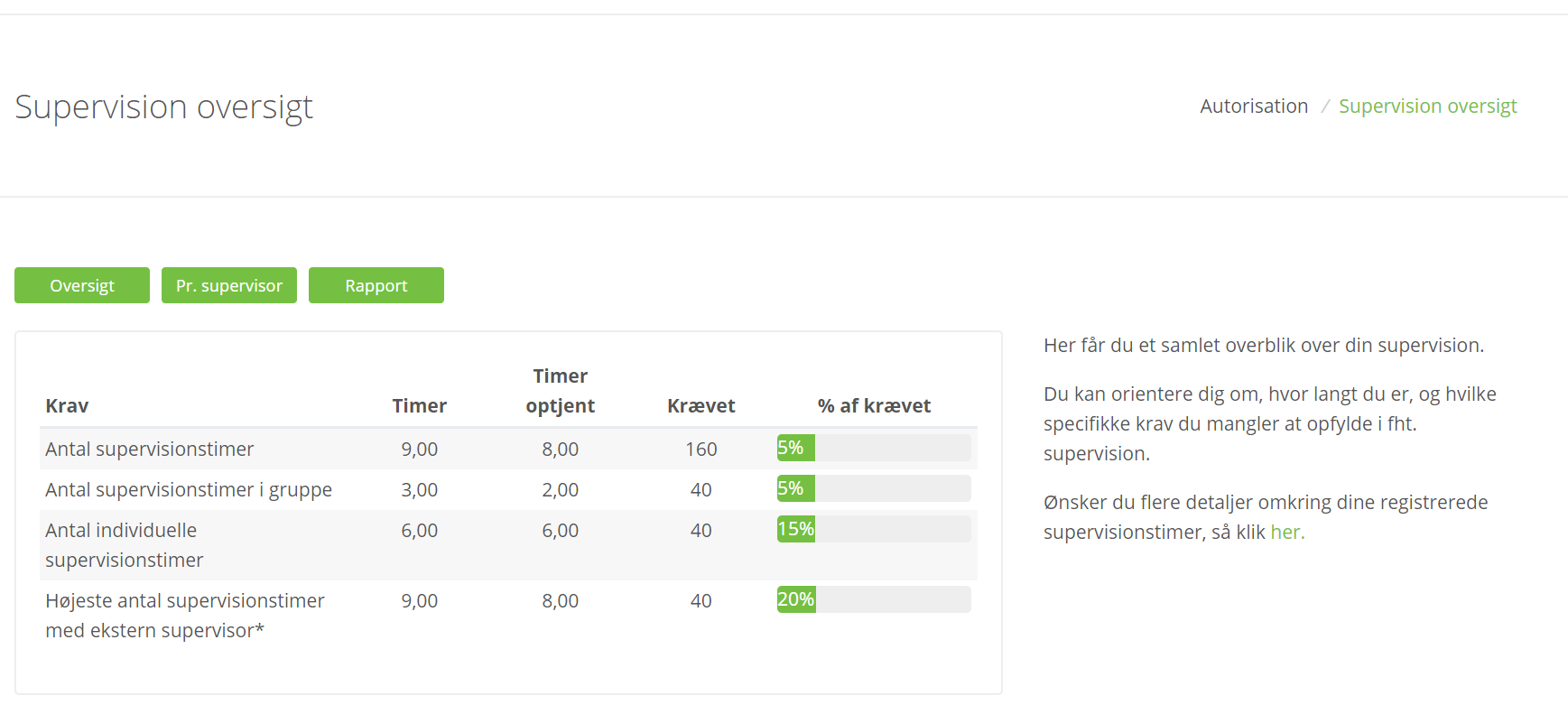The width and height of the screenshot is (1568, 714).
Task: Select the Antal supervisionstimer row label
Action: coord(149,449)
